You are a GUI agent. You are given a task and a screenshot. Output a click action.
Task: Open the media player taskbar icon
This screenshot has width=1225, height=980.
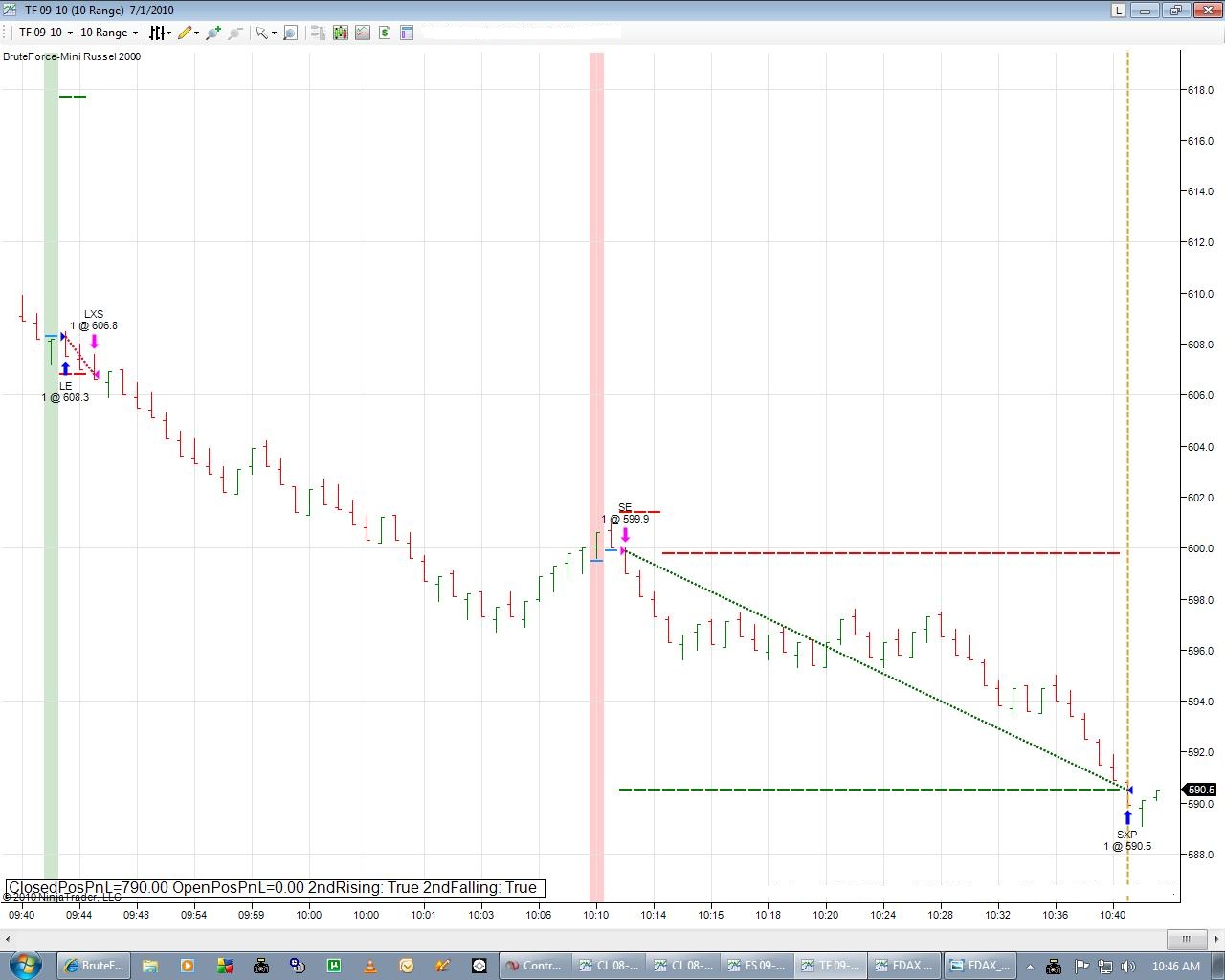coord(187,965)
